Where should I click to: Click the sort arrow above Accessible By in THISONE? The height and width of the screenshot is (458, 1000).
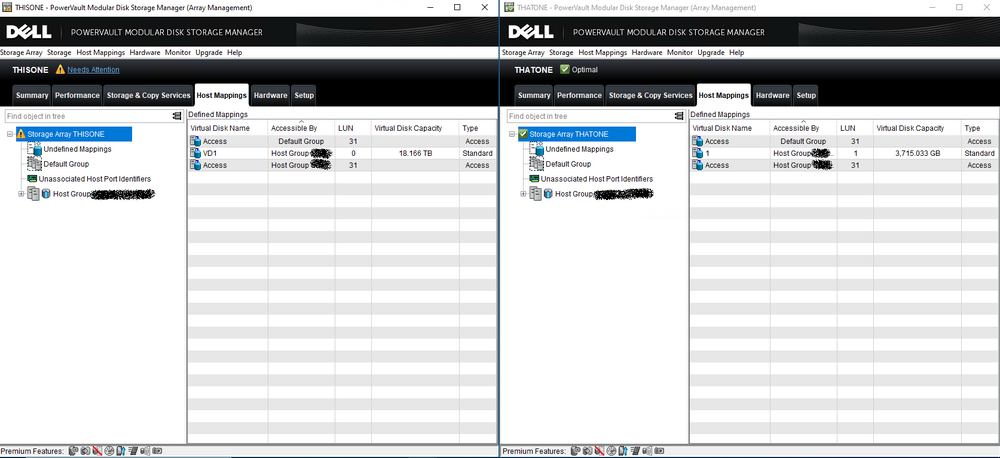pyautogui.click(x=301, y=121)
